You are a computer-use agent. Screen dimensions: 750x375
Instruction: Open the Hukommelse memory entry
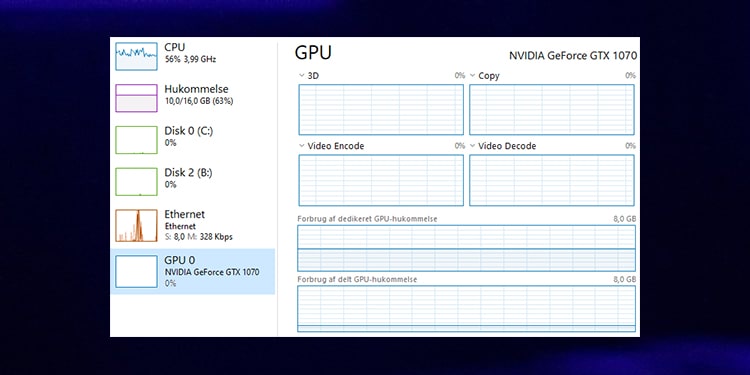click(193, 98)
